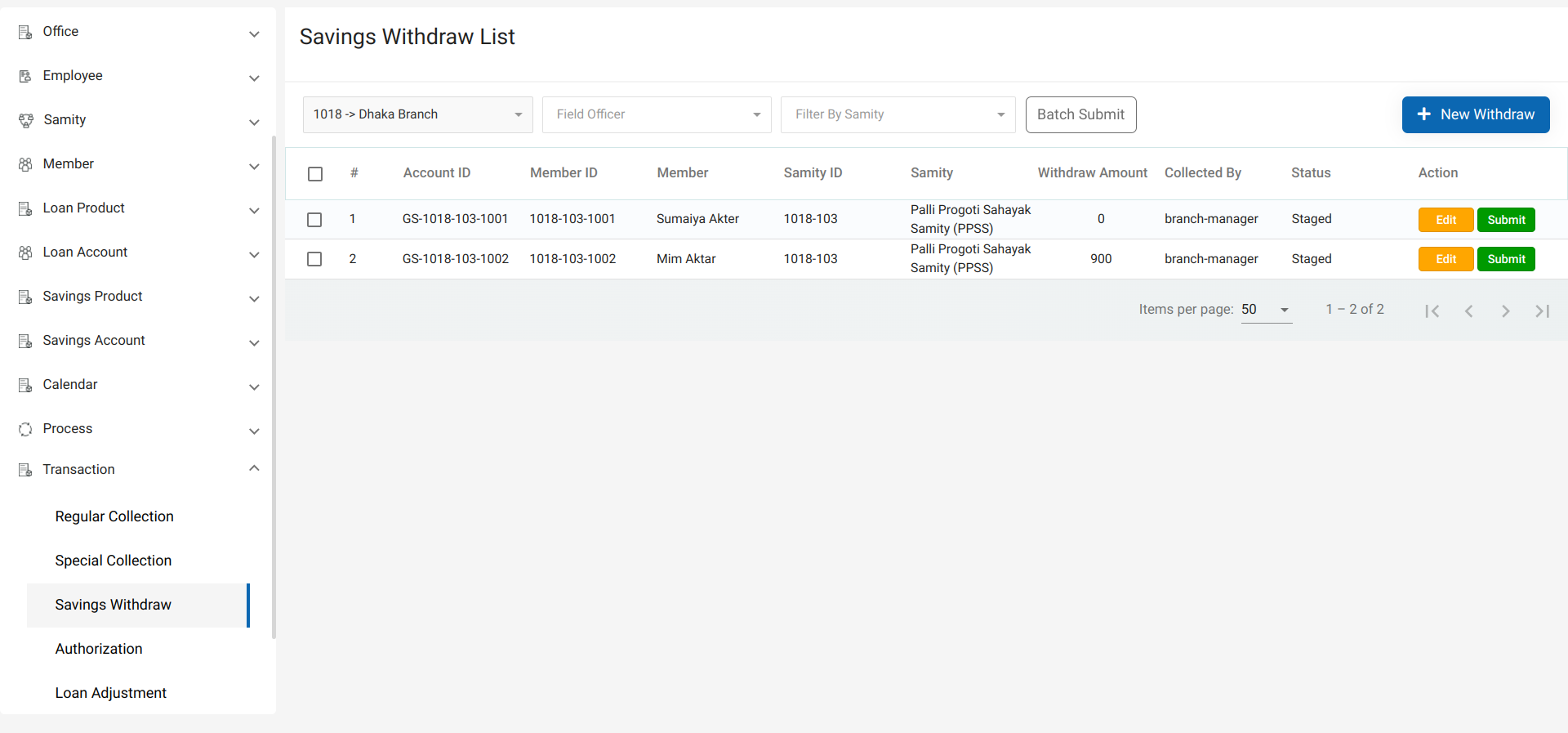The height and width of the screenshot is (733, 1568).
Task: Expand the Loan Account menu chevron
Action: (x=254, y=255)
